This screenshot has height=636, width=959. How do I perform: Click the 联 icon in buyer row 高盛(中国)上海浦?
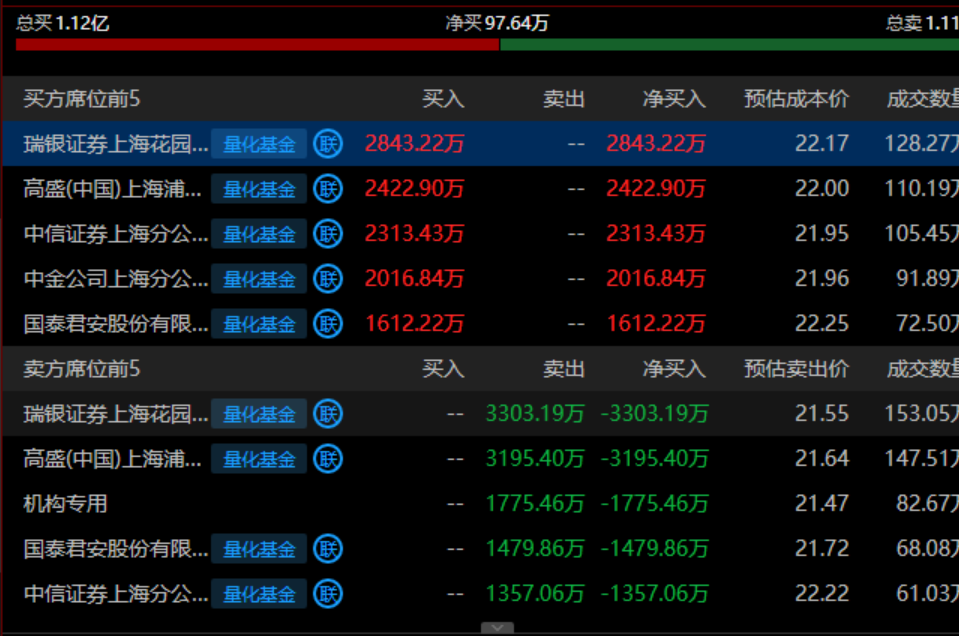[x=328, y=189]
